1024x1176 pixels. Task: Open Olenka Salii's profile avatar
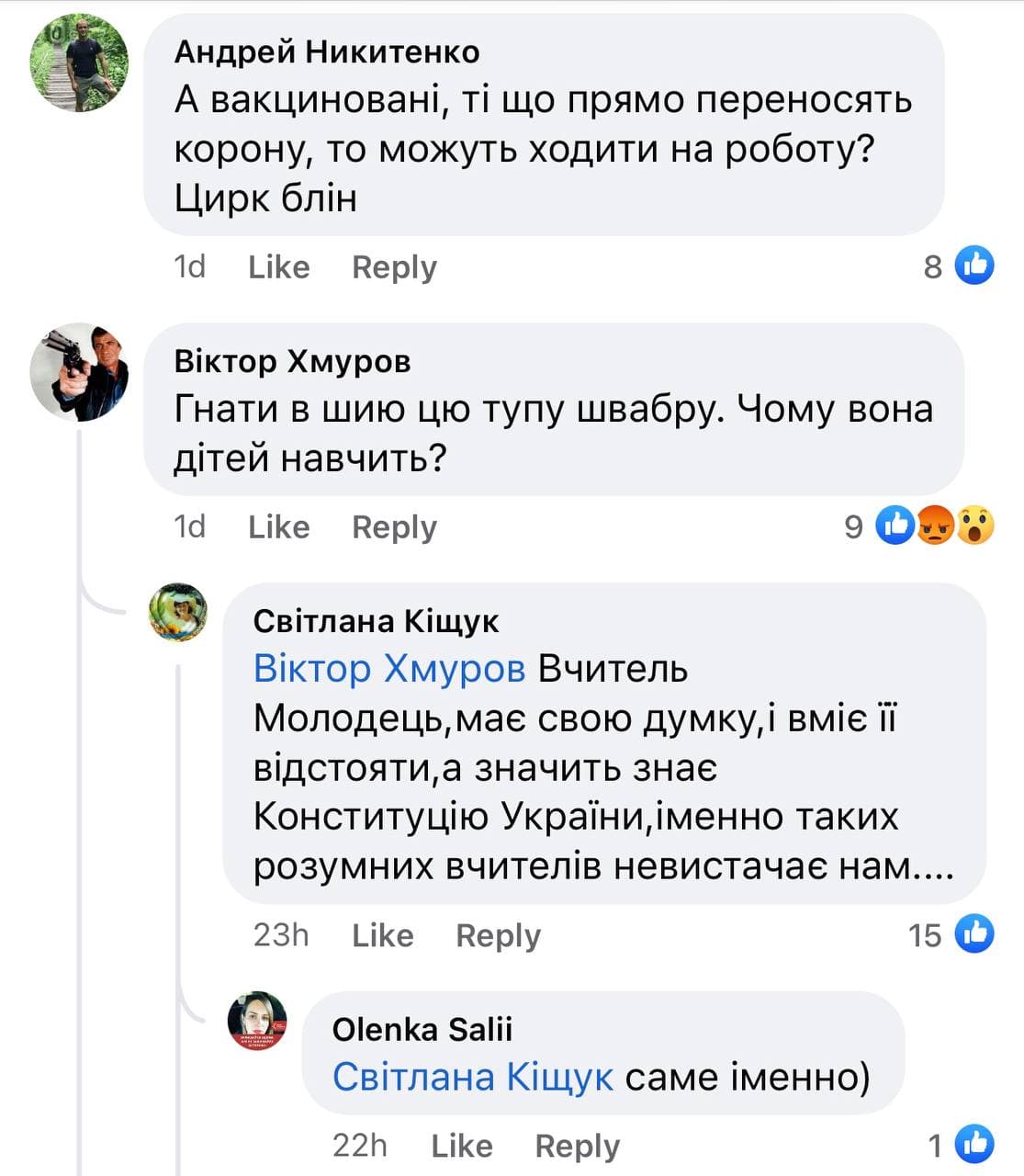tap(257, 1021)
